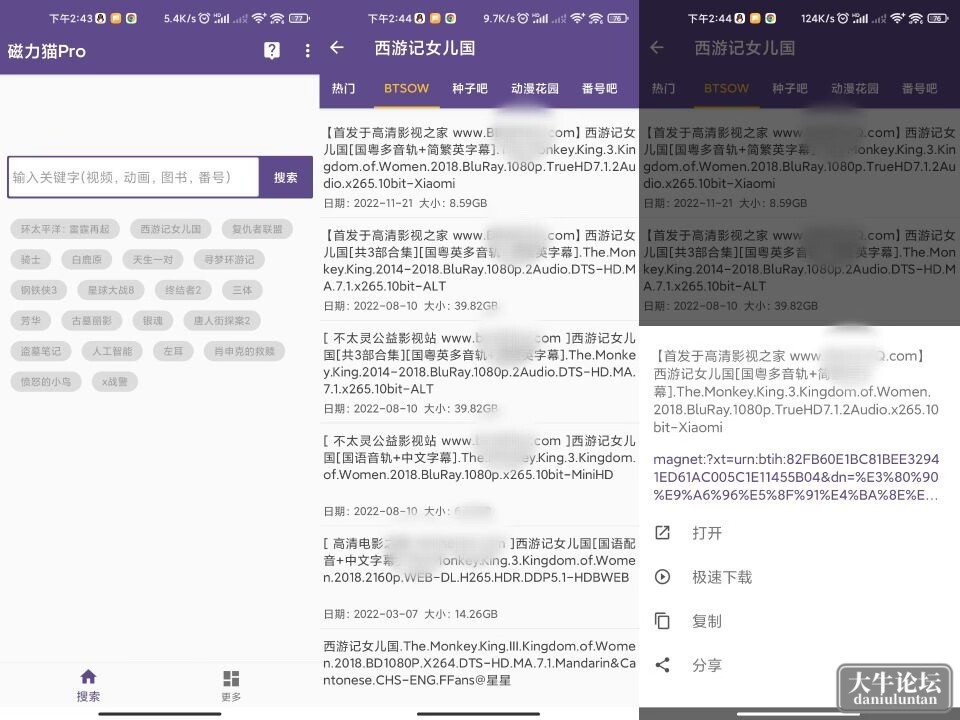Screen dimensions: 960x720
Task: Switch to the 种子吧 tab on the undimmed results screen
Action: (470, 89)
